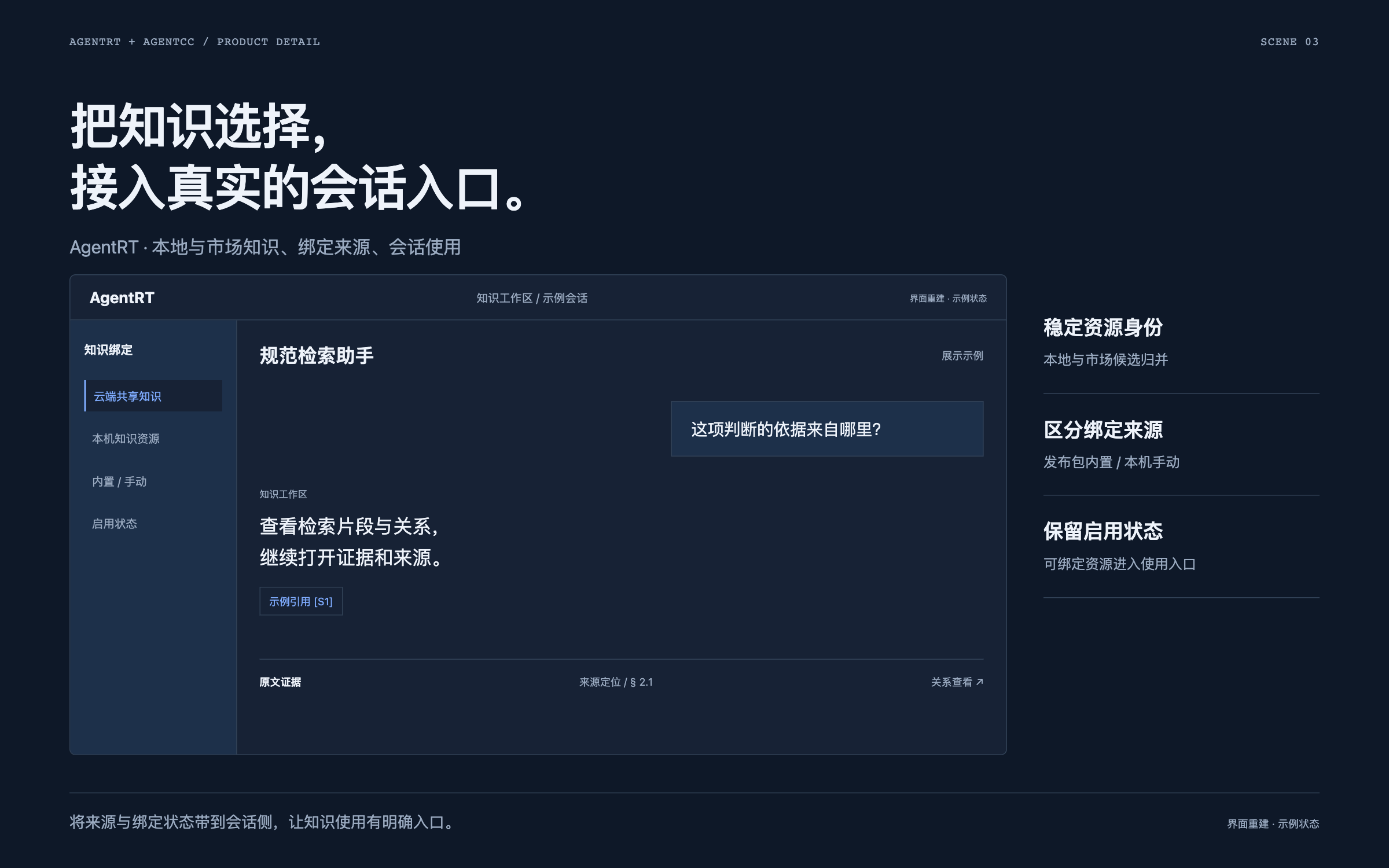Select the 云端共享知识 sidebar item
The image size is (1389, 868).
(153, 396)
